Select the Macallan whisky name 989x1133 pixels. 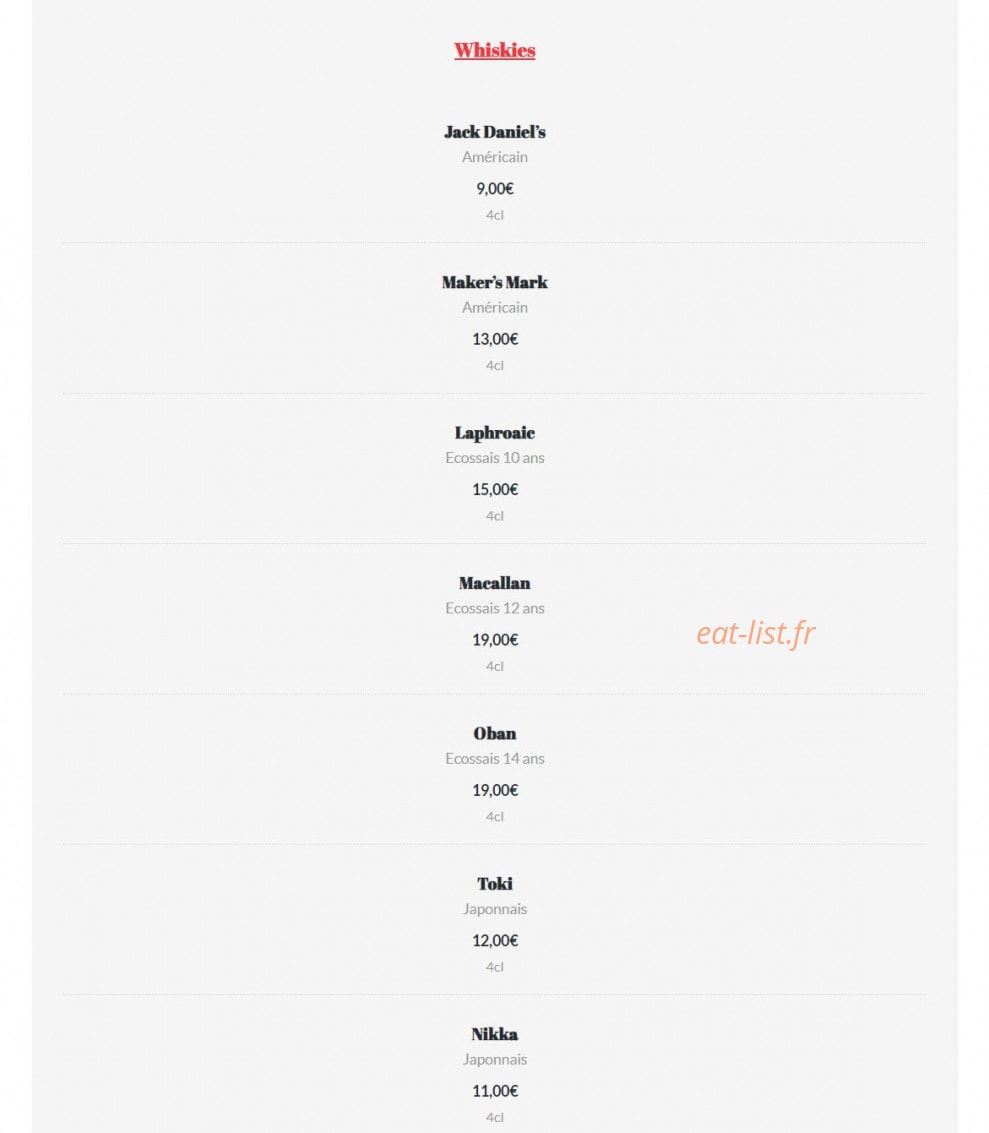click(494, 582)
